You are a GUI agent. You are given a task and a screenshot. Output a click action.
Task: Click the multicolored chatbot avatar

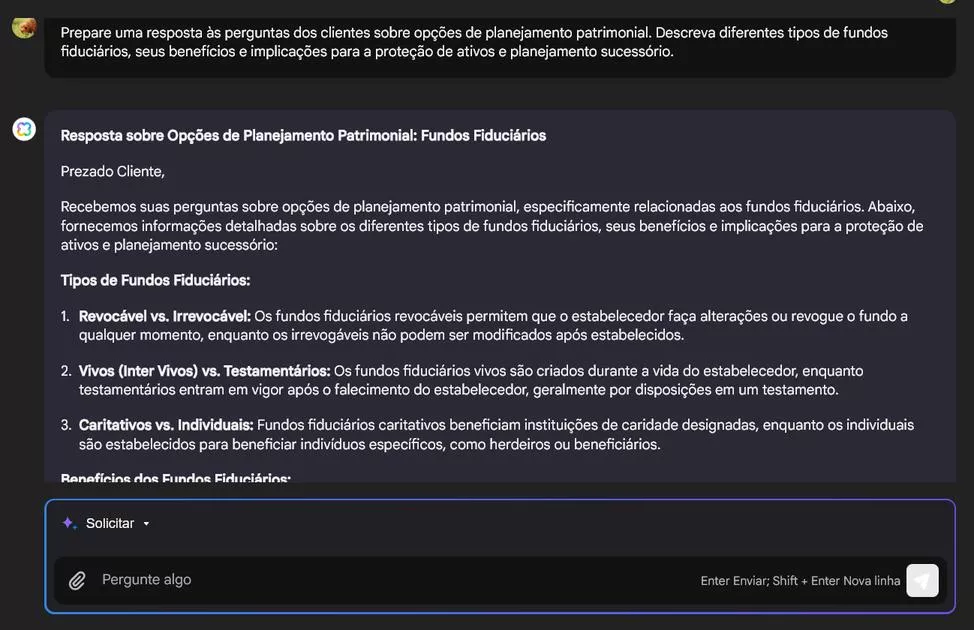22,128
